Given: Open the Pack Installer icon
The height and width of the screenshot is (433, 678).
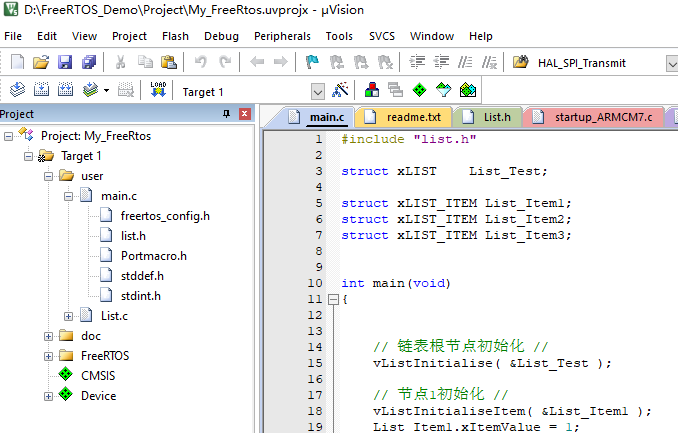Looking at the screenshot, I should tap(467, 90).
